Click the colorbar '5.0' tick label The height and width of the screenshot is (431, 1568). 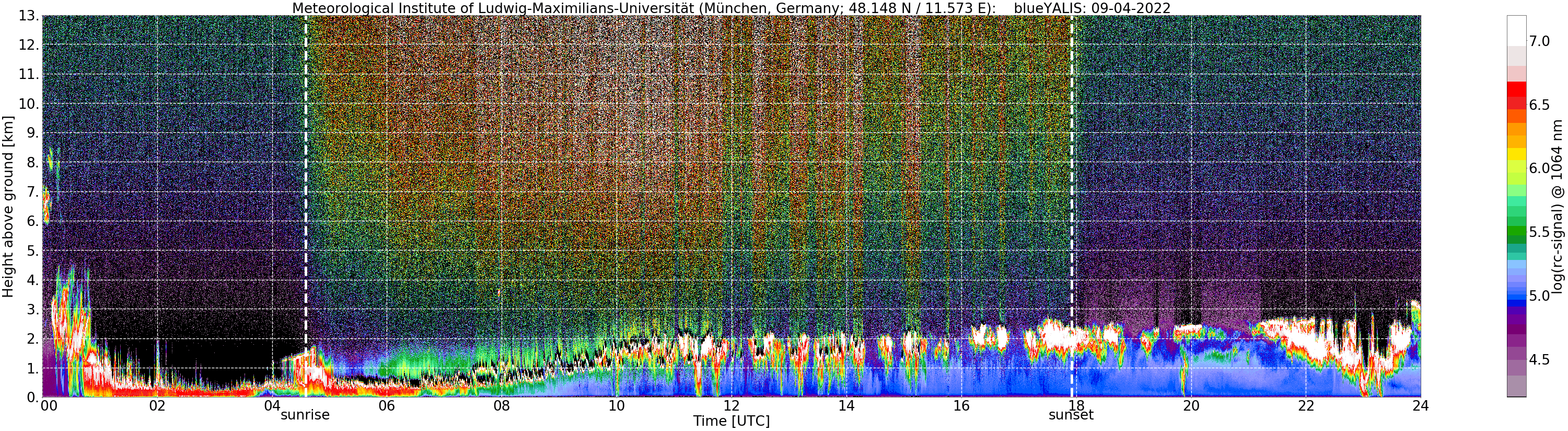pyautogui.click(x=1539, y=296)
